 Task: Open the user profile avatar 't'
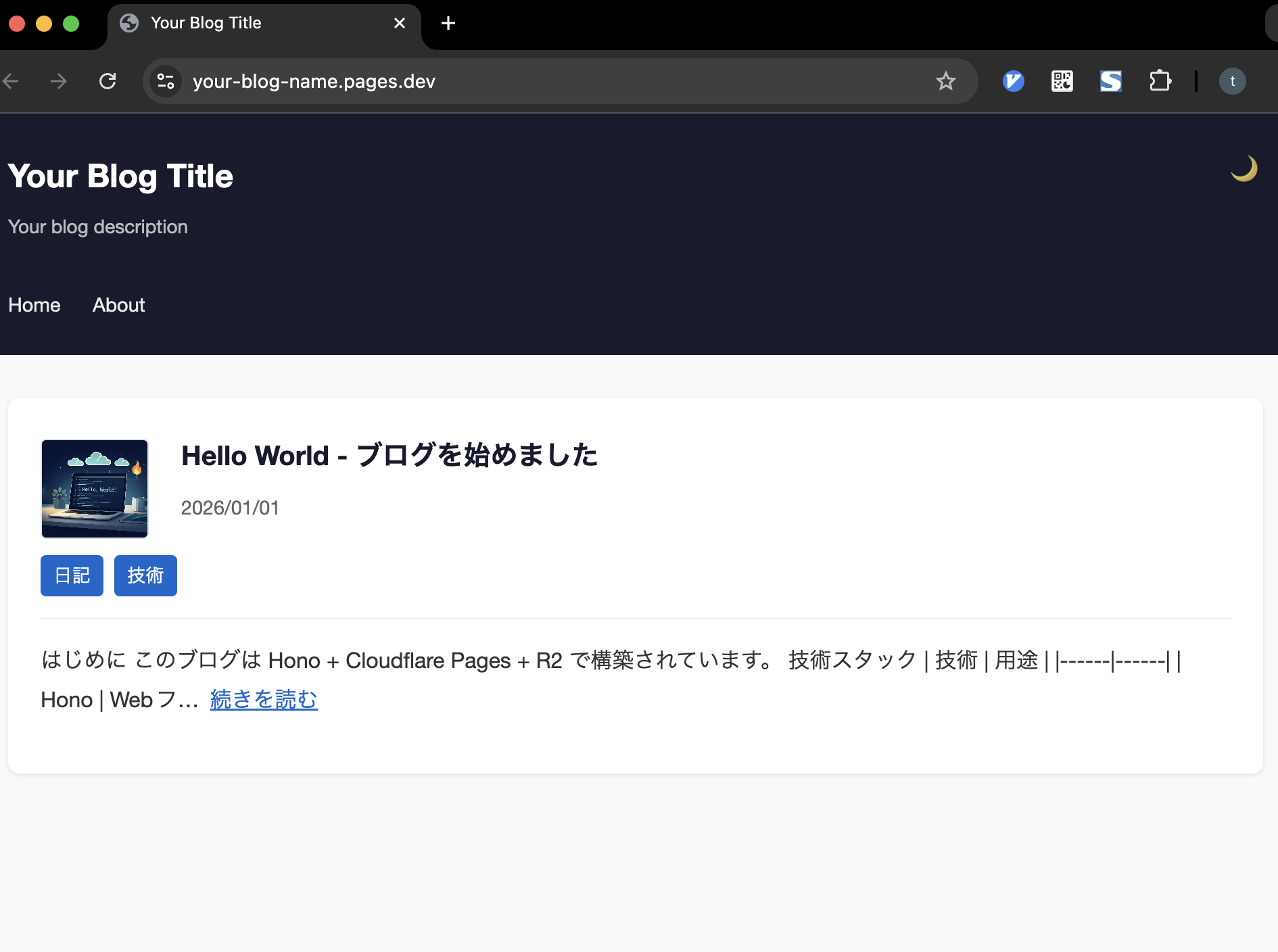point(1232,81)
